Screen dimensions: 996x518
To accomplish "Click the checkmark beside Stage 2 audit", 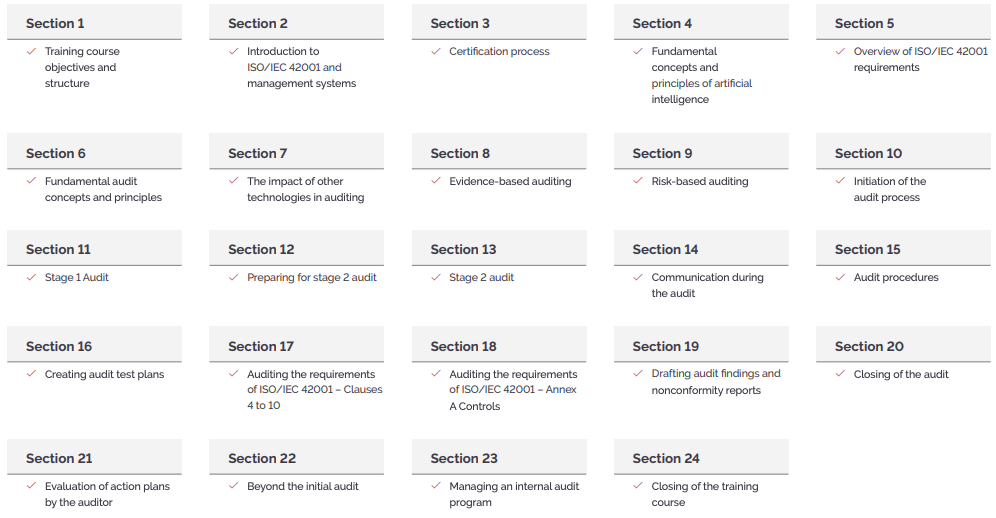I will 436,277.
